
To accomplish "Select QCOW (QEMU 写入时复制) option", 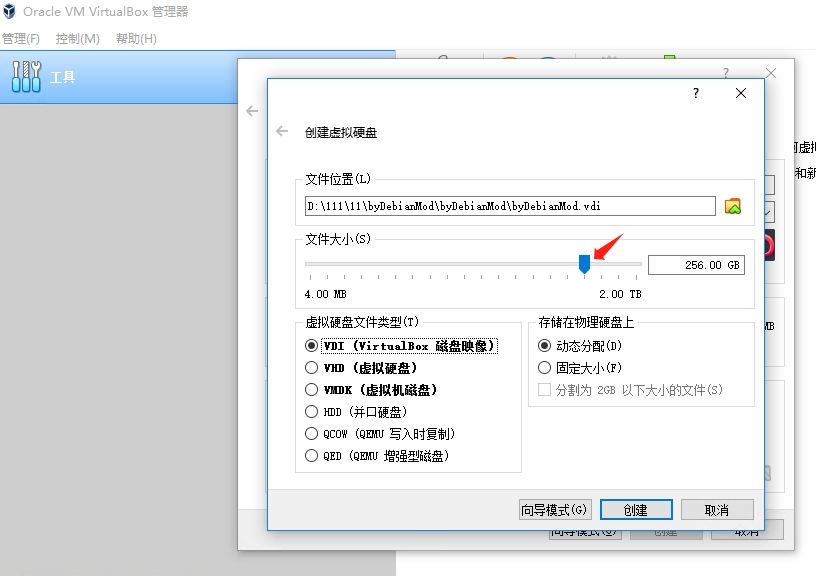I will [311, 433].
